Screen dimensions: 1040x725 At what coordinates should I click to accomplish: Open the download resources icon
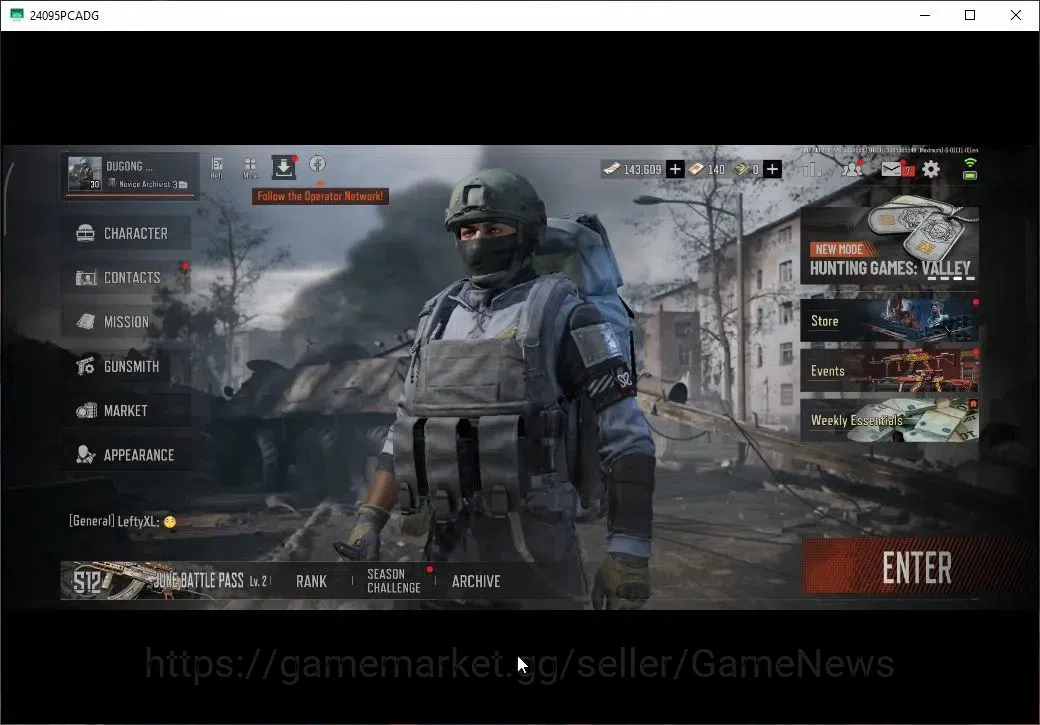(x=284, y=168)
